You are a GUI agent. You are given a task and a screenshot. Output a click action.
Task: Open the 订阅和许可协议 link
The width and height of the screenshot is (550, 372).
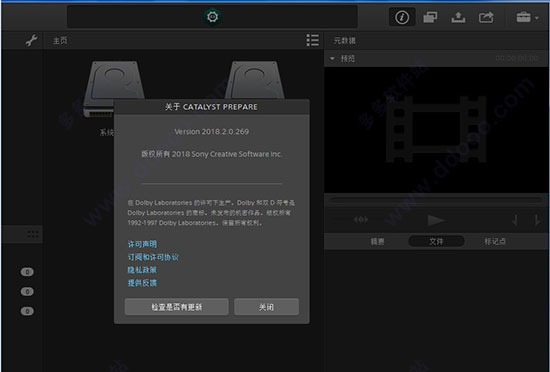click(x=153, y=257)
